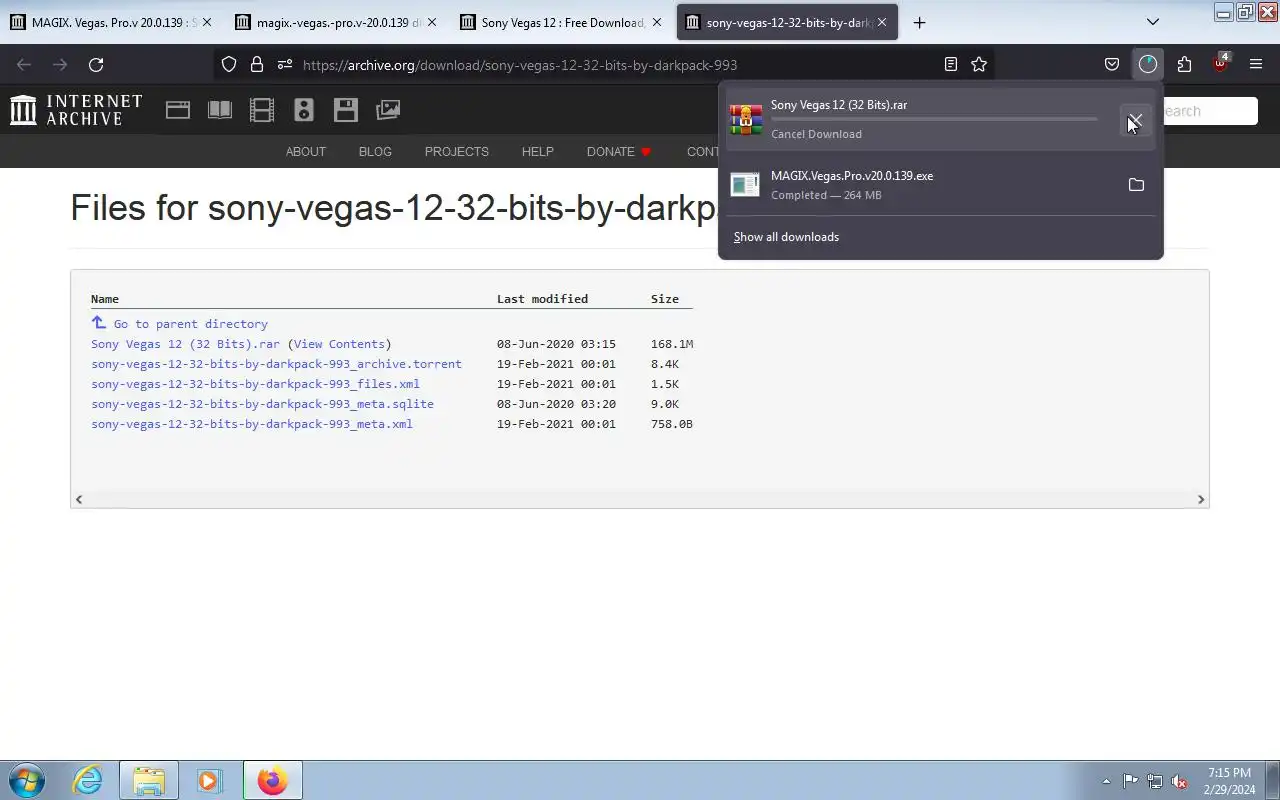Reload the current page

click(96, 64)
